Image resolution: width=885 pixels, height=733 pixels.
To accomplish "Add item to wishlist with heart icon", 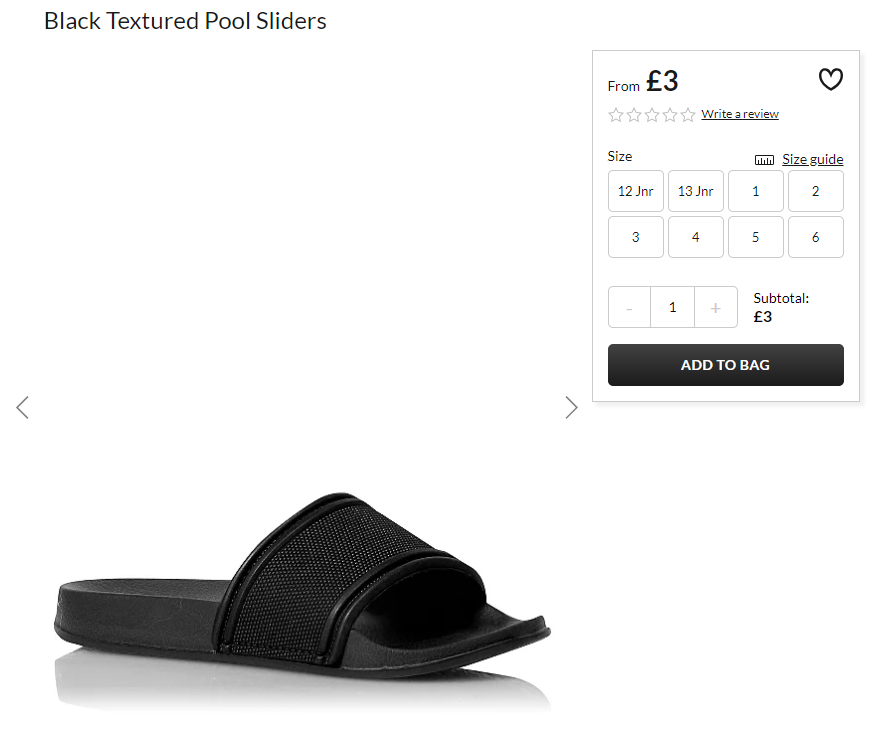I will [830, 80].
